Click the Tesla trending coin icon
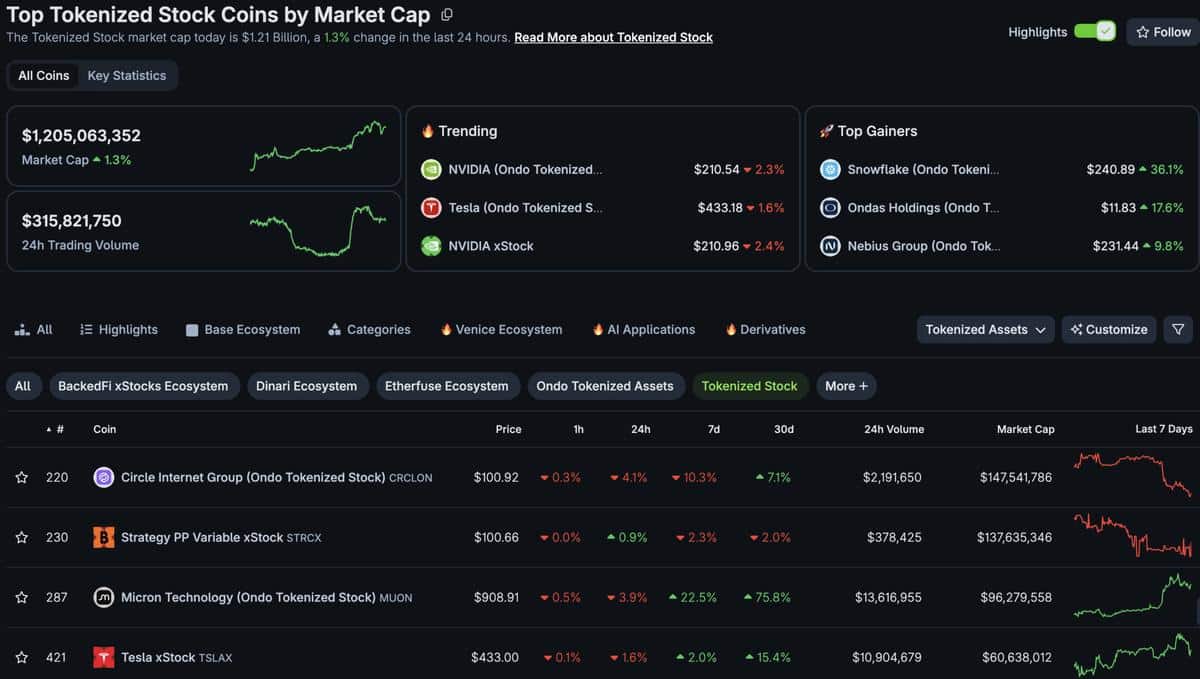Viewport: 1200px width, 679px height. point(431,208)
